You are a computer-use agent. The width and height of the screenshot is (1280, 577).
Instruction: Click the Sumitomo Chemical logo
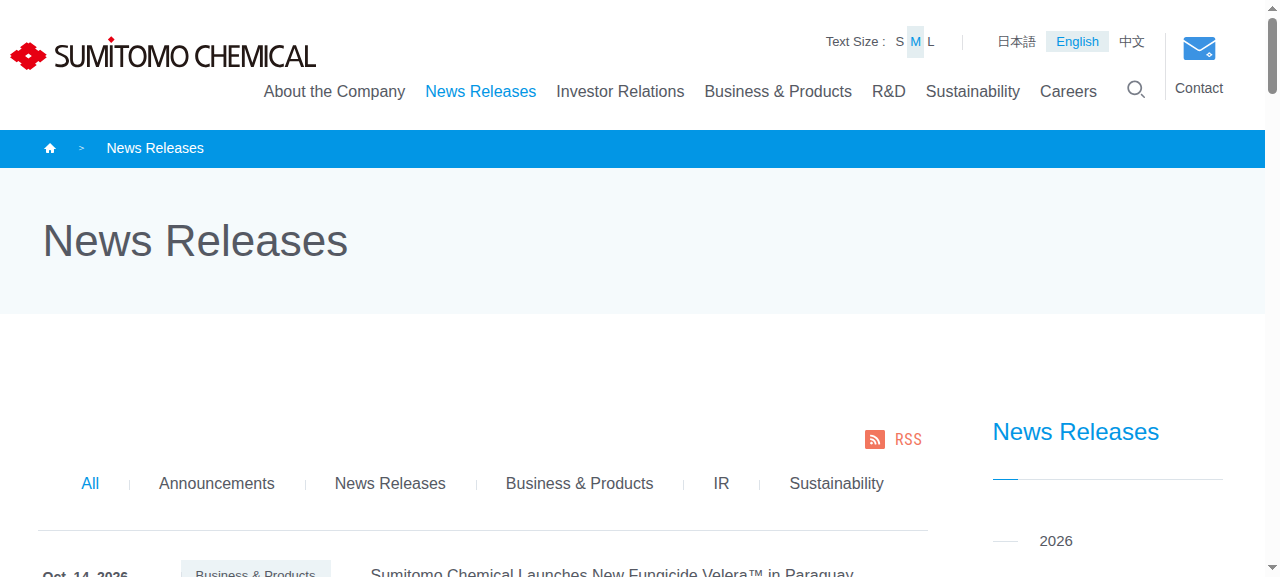(163, 55)
